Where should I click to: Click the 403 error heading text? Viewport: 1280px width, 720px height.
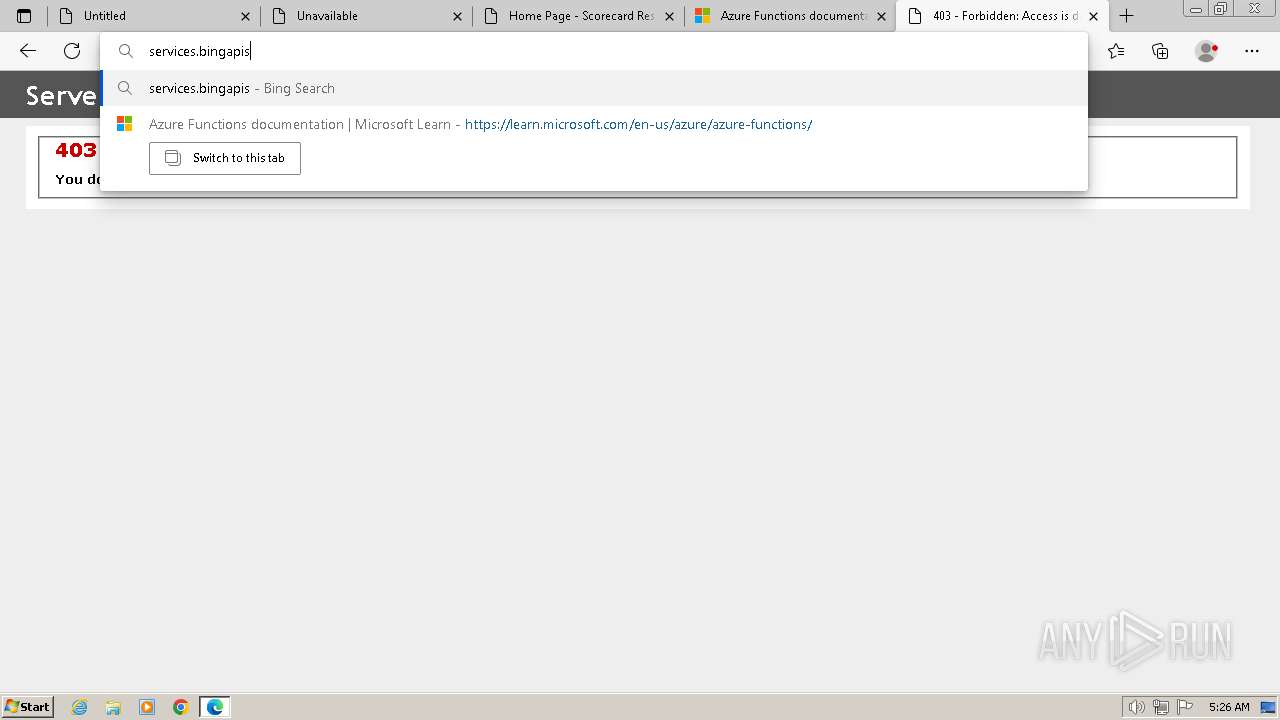click(x=76, y=150)
